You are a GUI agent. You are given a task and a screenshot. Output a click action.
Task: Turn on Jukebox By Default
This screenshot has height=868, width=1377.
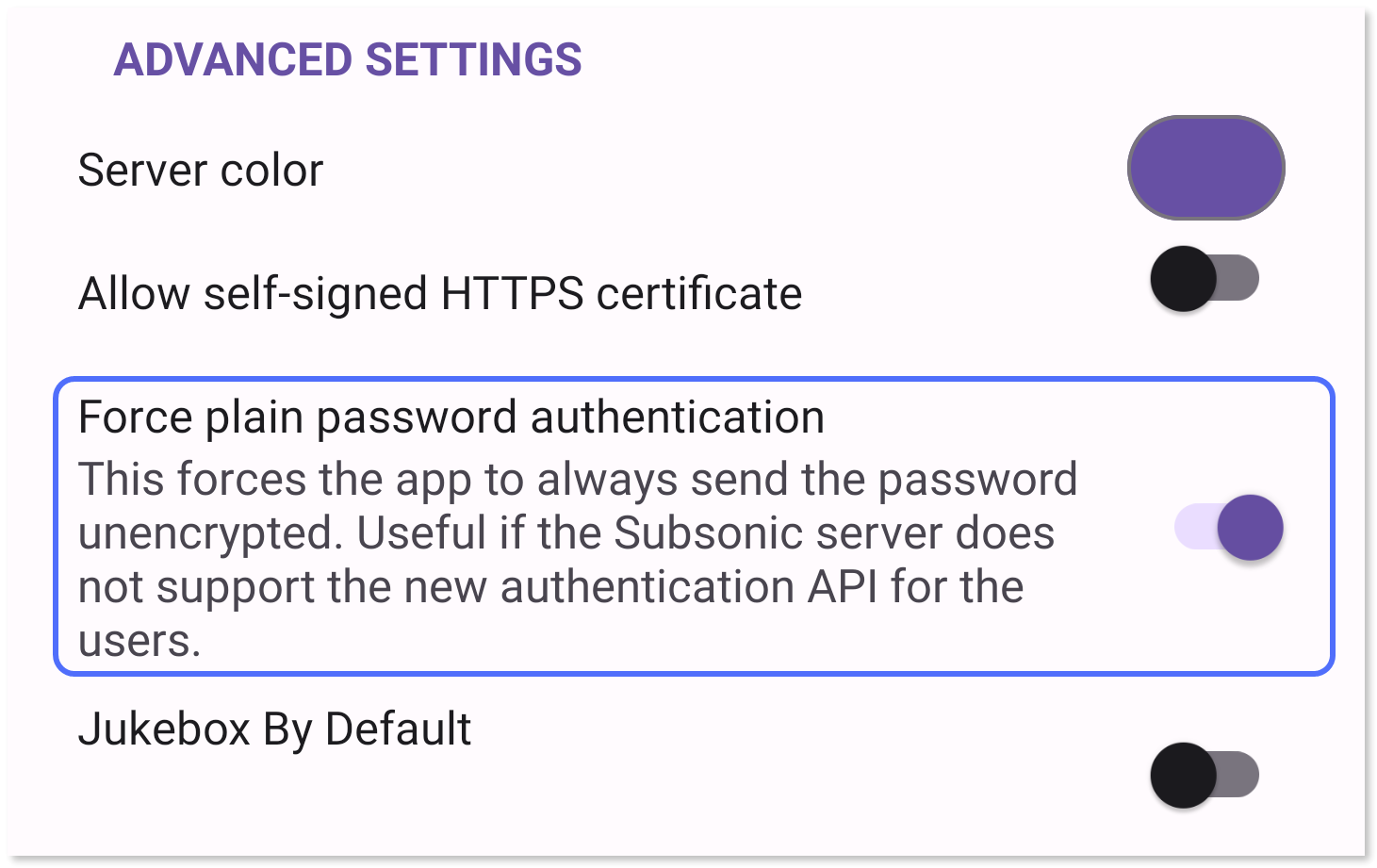pos(1204,775)
